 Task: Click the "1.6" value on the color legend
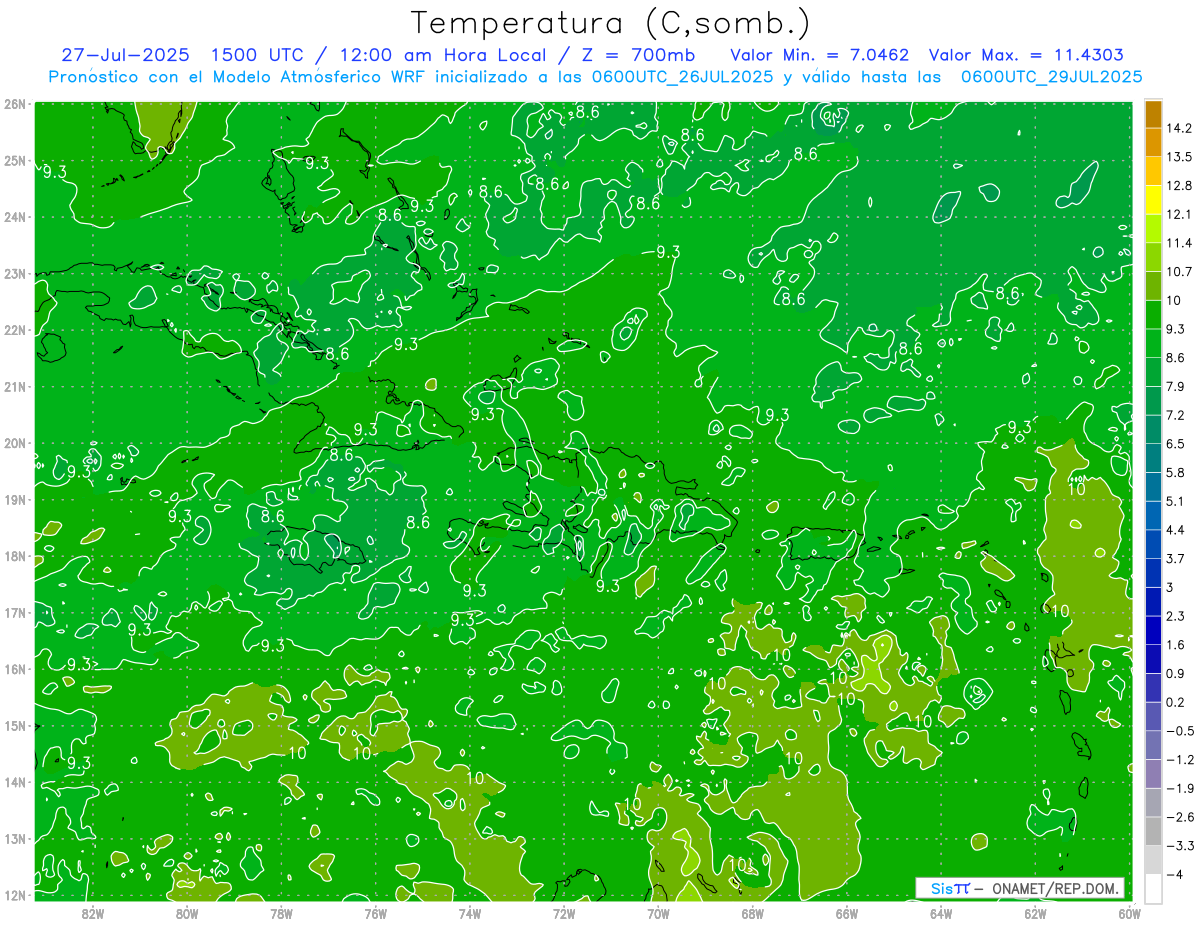pos(1175,645)
